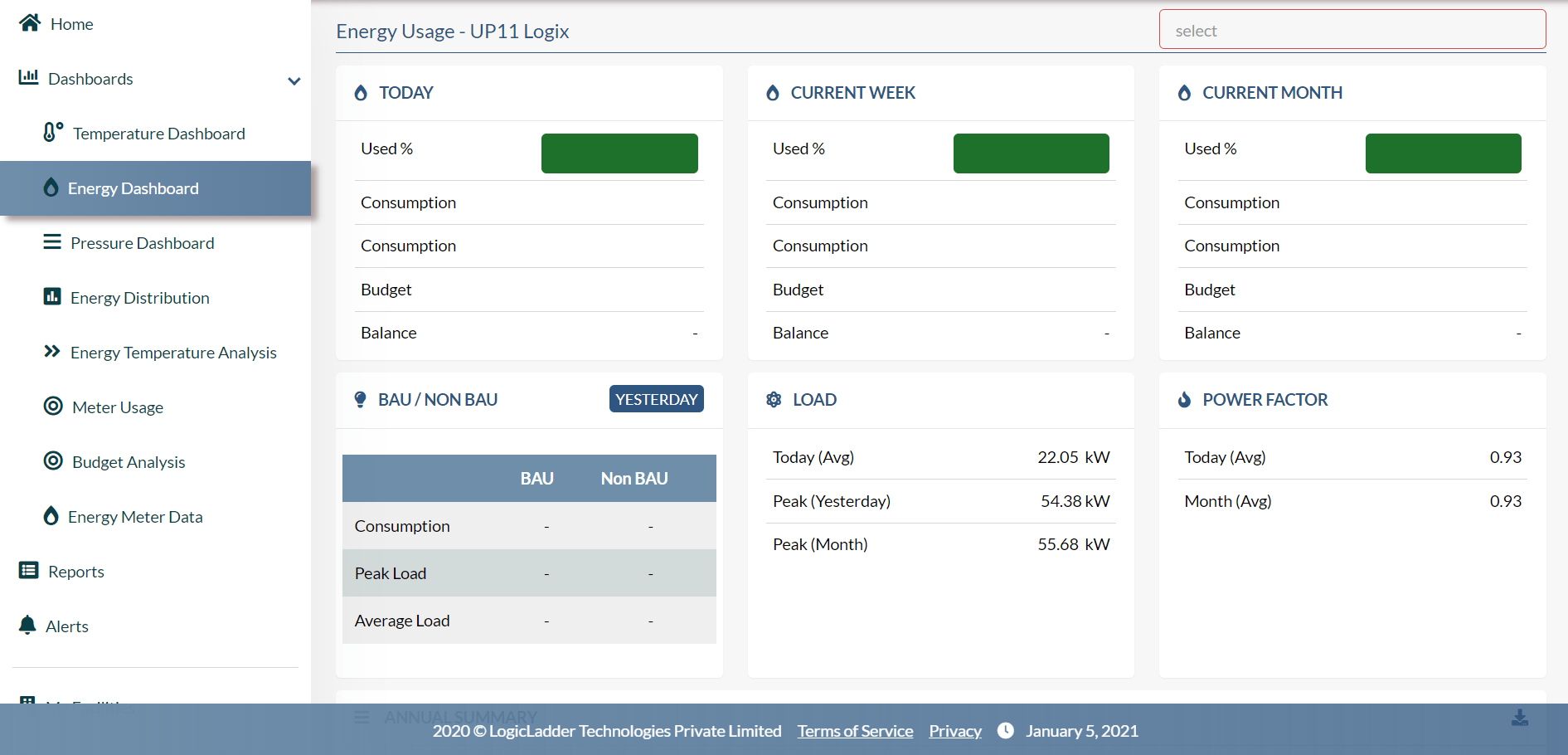1568x755 pixels.
Task: Click the Reports list icon
Action: 28,570
